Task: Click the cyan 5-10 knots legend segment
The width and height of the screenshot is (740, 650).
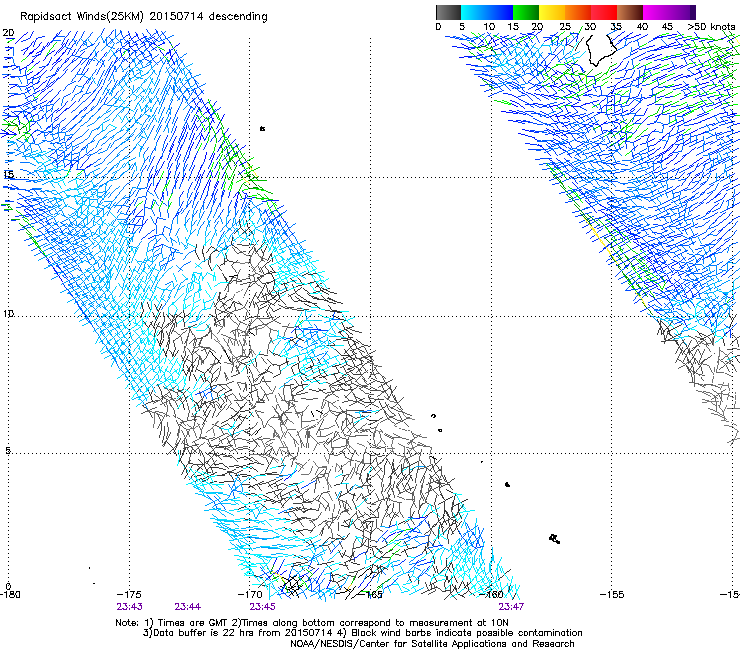Action: 474,12
